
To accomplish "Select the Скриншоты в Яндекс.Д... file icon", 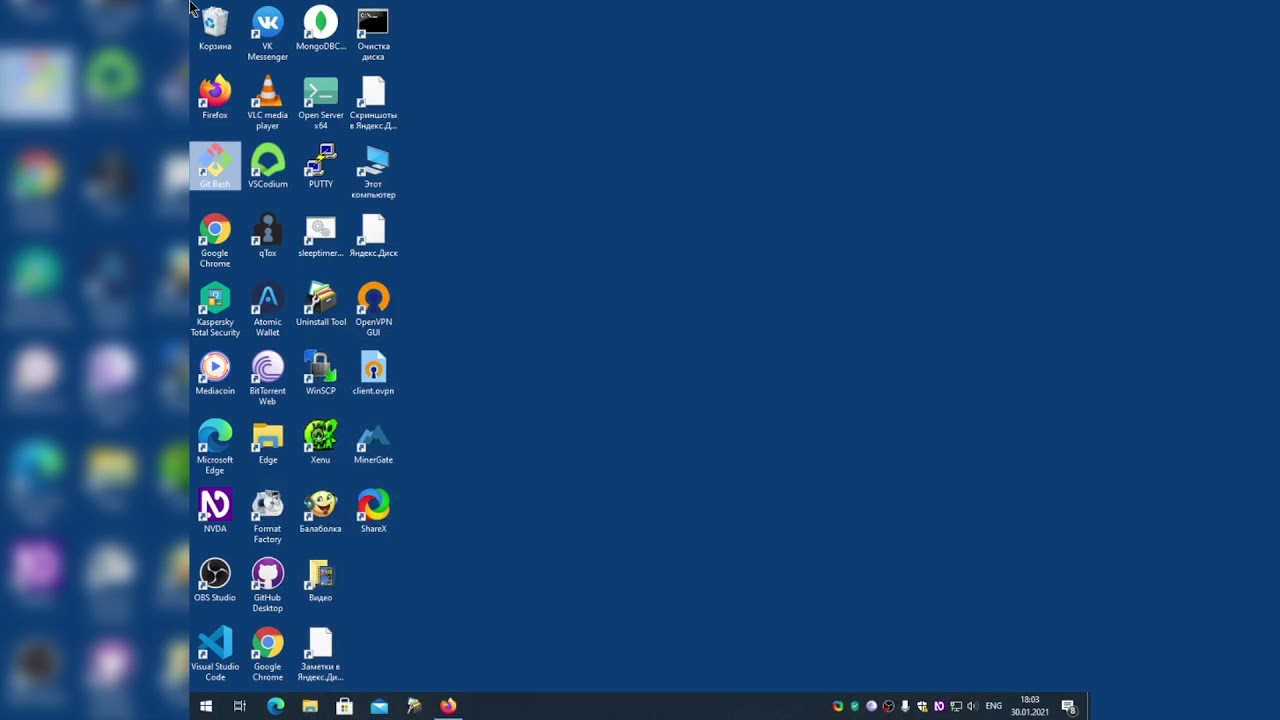I will click(x=373, y=103).
